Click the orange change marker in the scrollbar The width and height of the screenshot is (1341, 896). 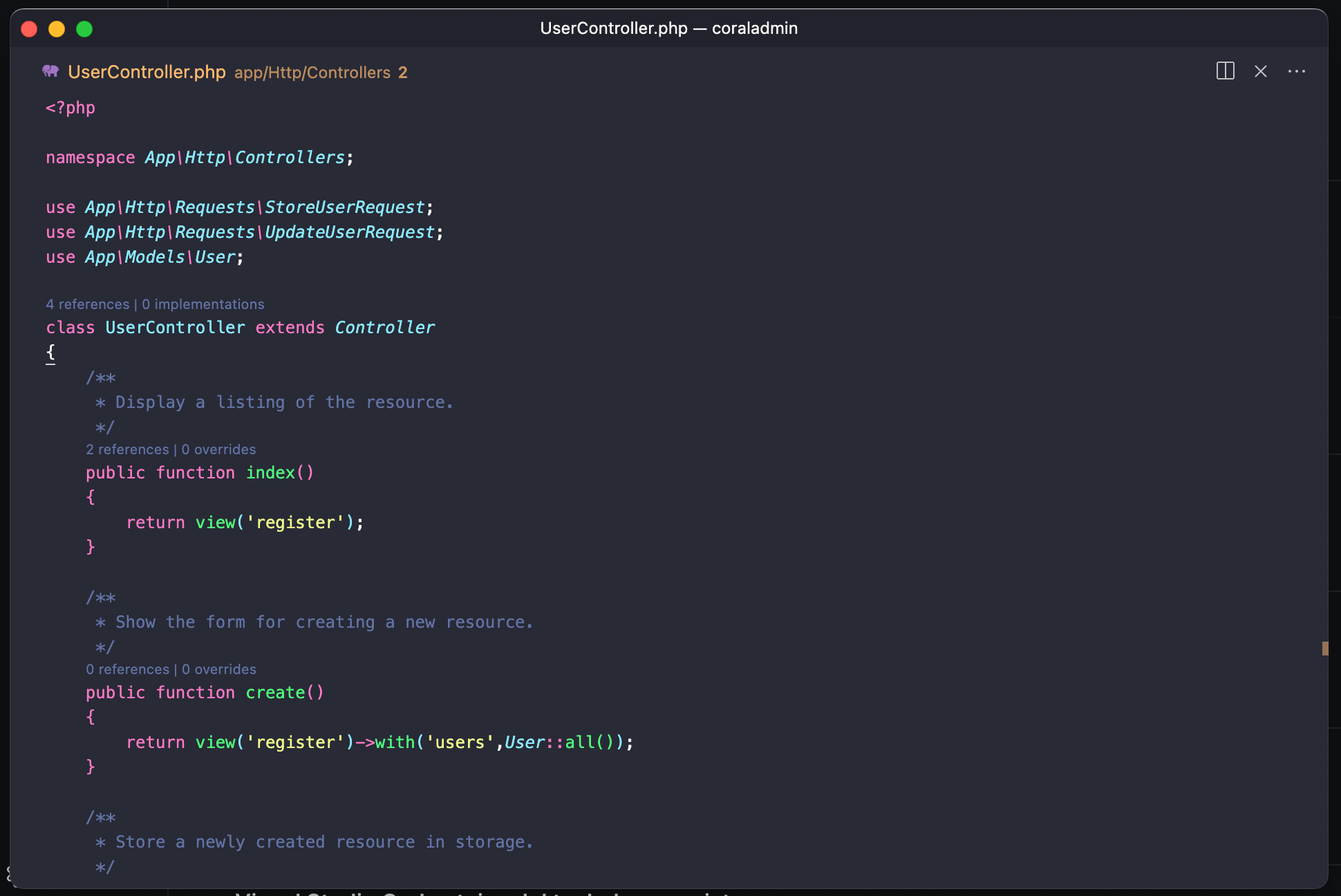pyautogui.click(x=1325, y=648)
